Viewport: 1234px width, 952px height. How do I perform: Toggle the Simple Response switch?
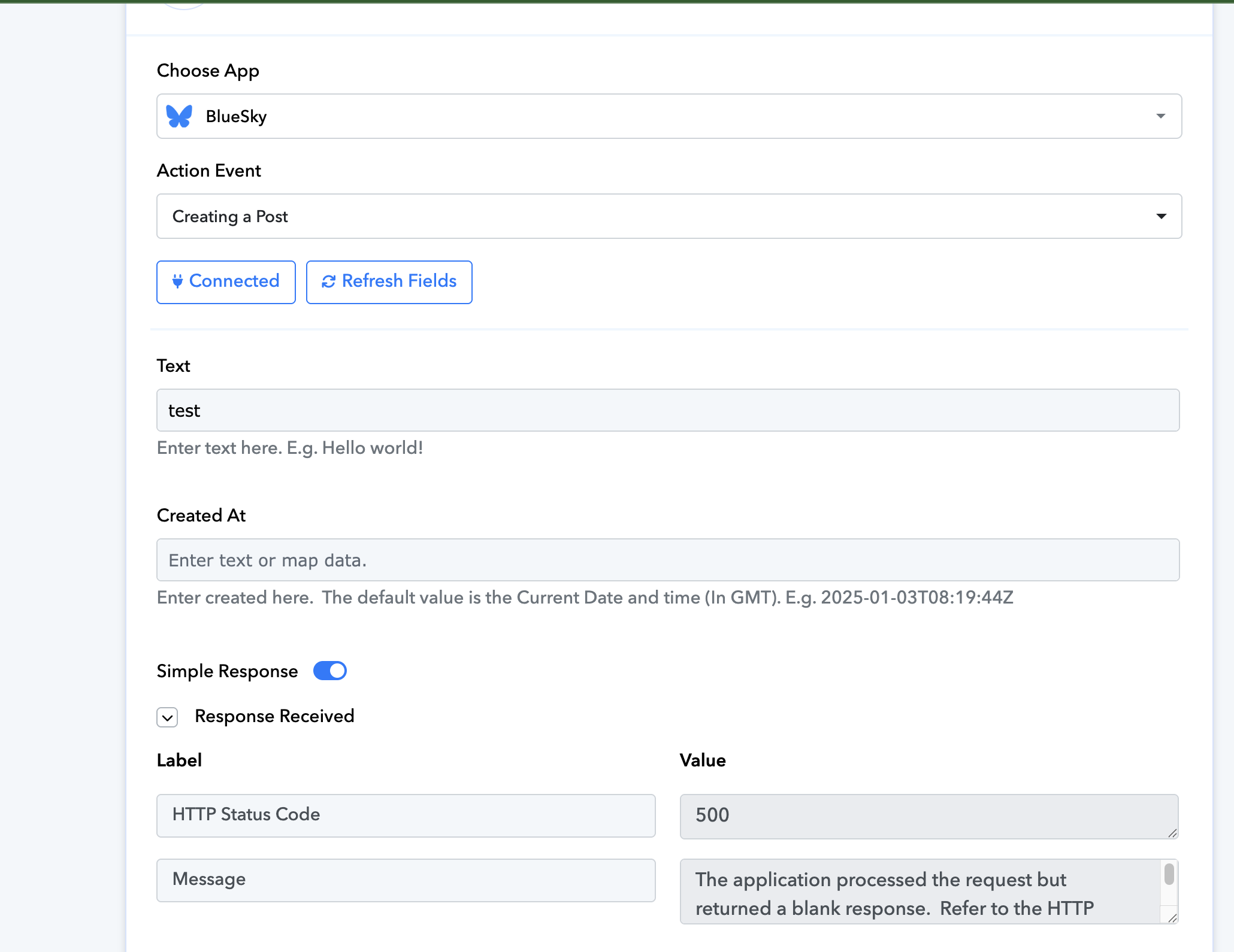(330, 671)
